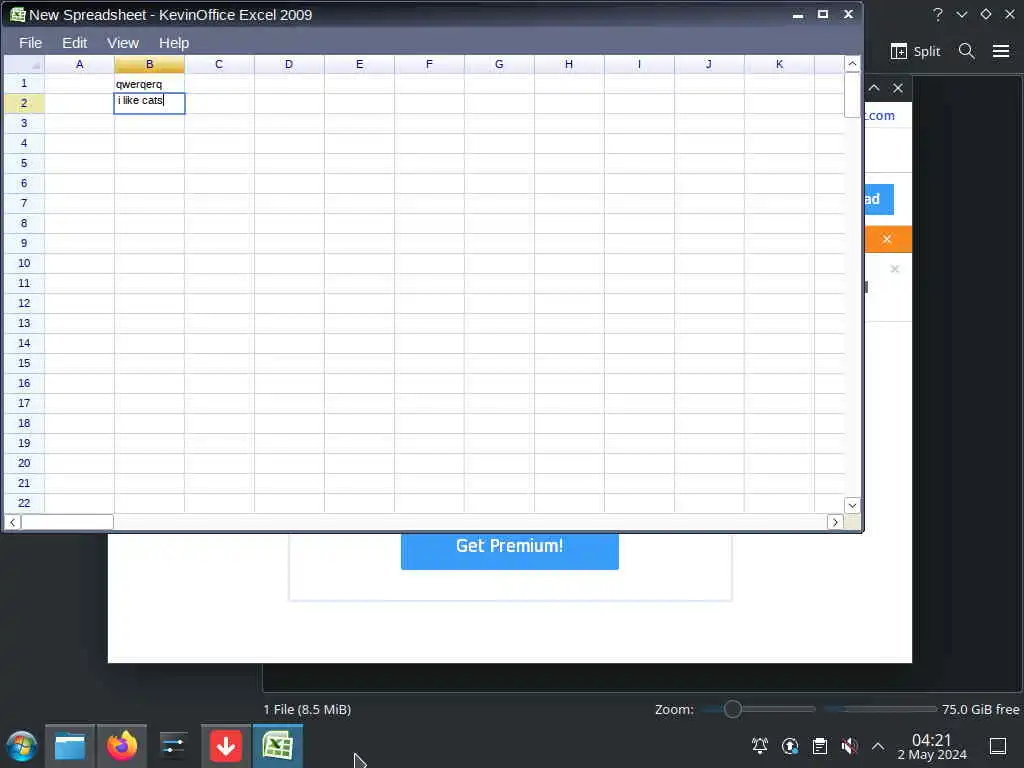Select column A header
The height and width of the screenshot is (768, 1024).
point(80,64)
